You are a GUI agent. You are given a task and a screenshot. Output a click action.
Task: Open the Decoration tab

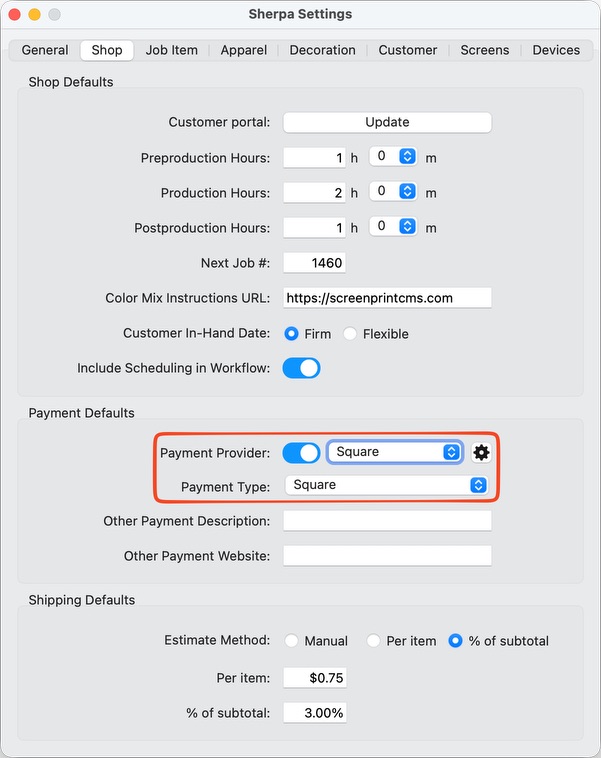[322, 50]
